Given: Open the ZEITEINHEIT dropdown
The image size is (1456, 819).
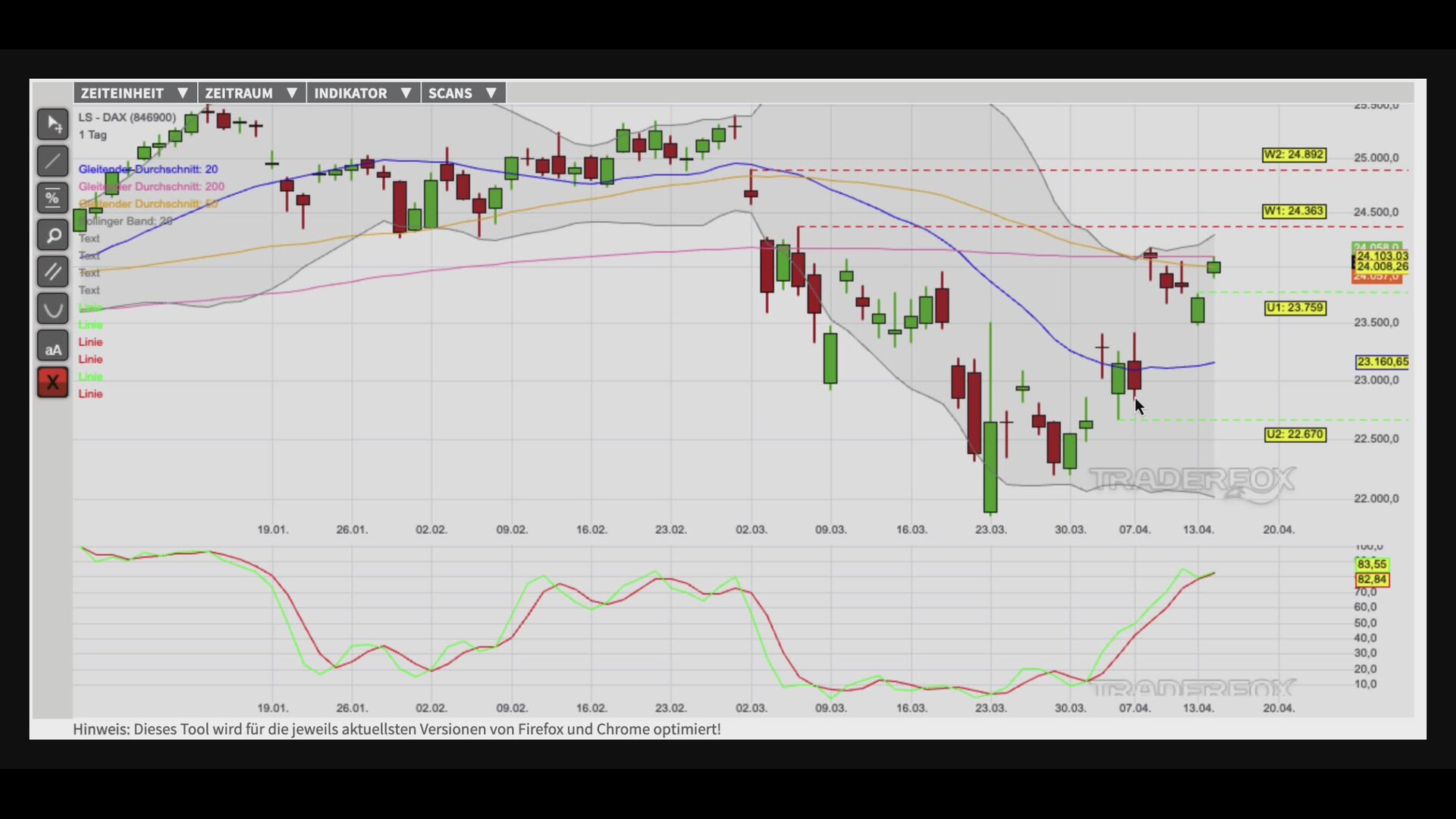Looking at the screenshot, I should (x=134, y=93).
